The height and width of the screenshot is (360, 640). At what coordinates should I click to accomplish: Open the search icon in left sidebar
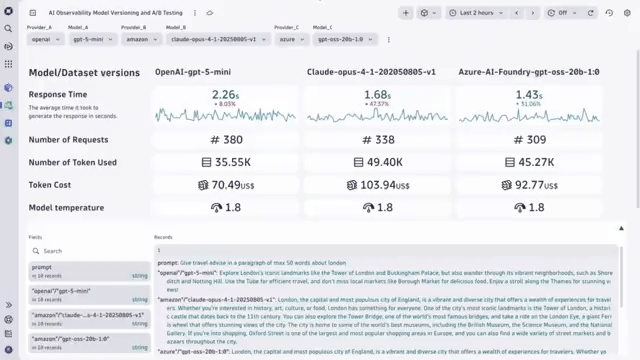(8, 29)
